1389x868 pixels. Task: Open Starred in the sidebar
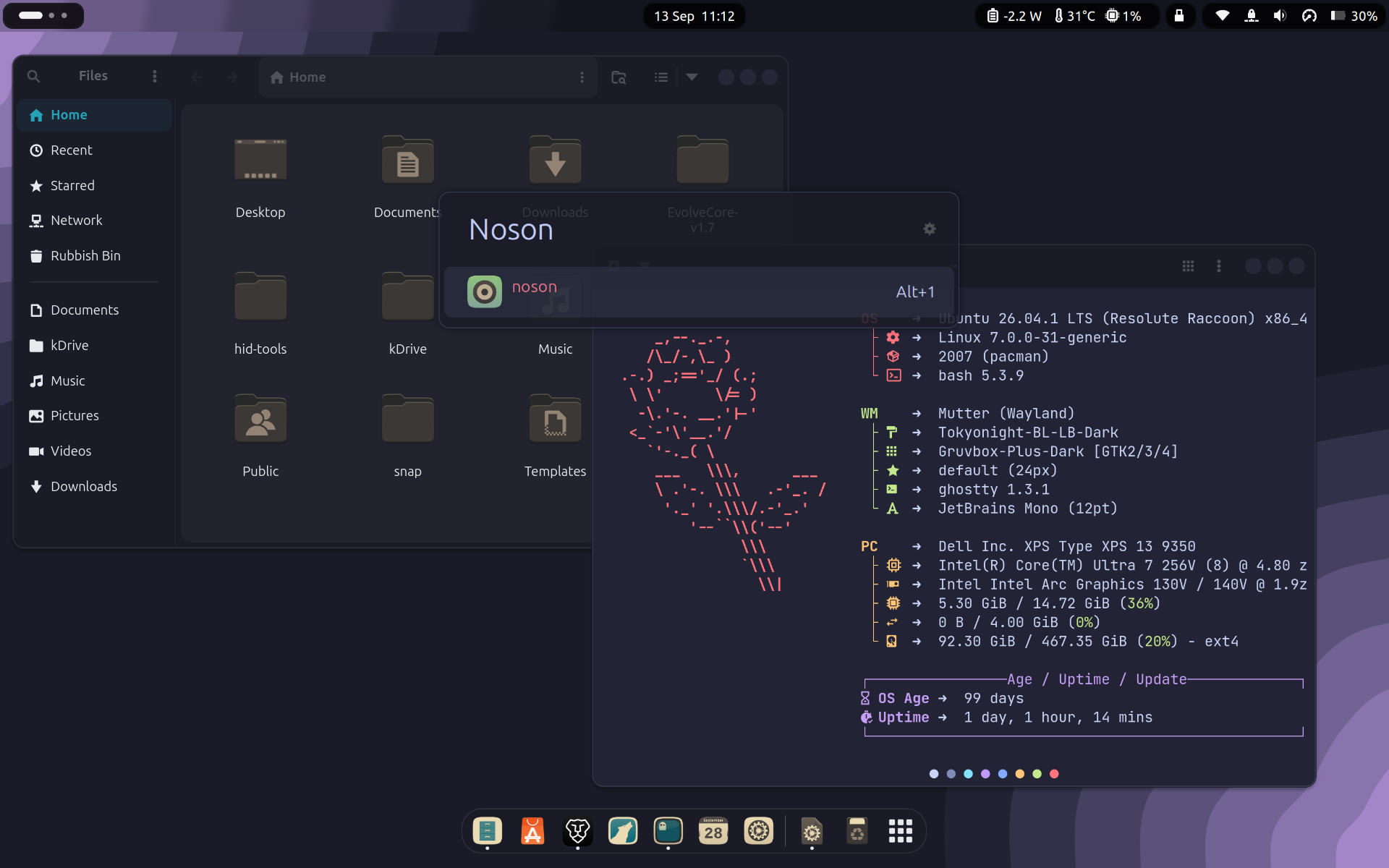pyautogui.click(x=94, y=186)
